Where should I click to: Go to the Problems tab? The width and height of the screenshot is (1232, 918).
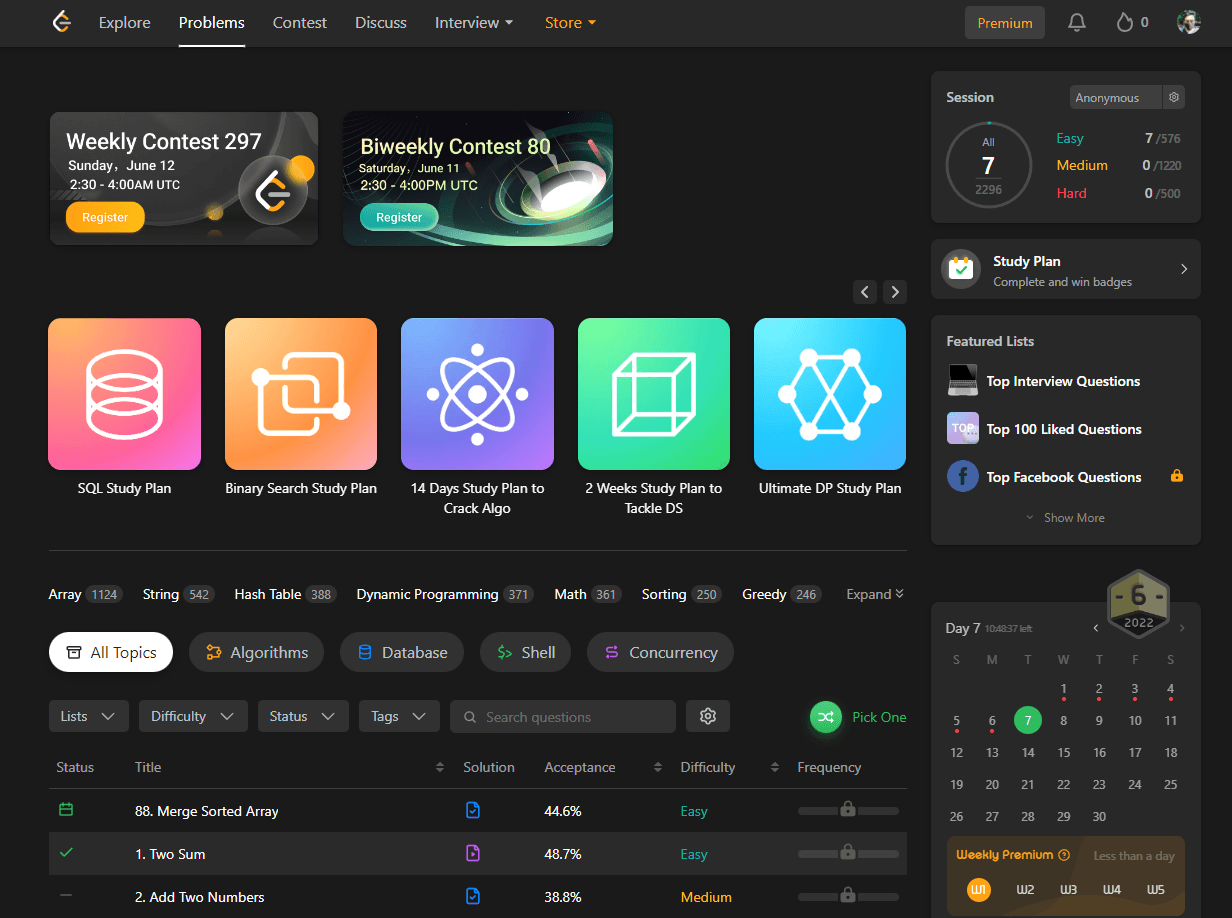pyautogui.click(x=212, y=22)
